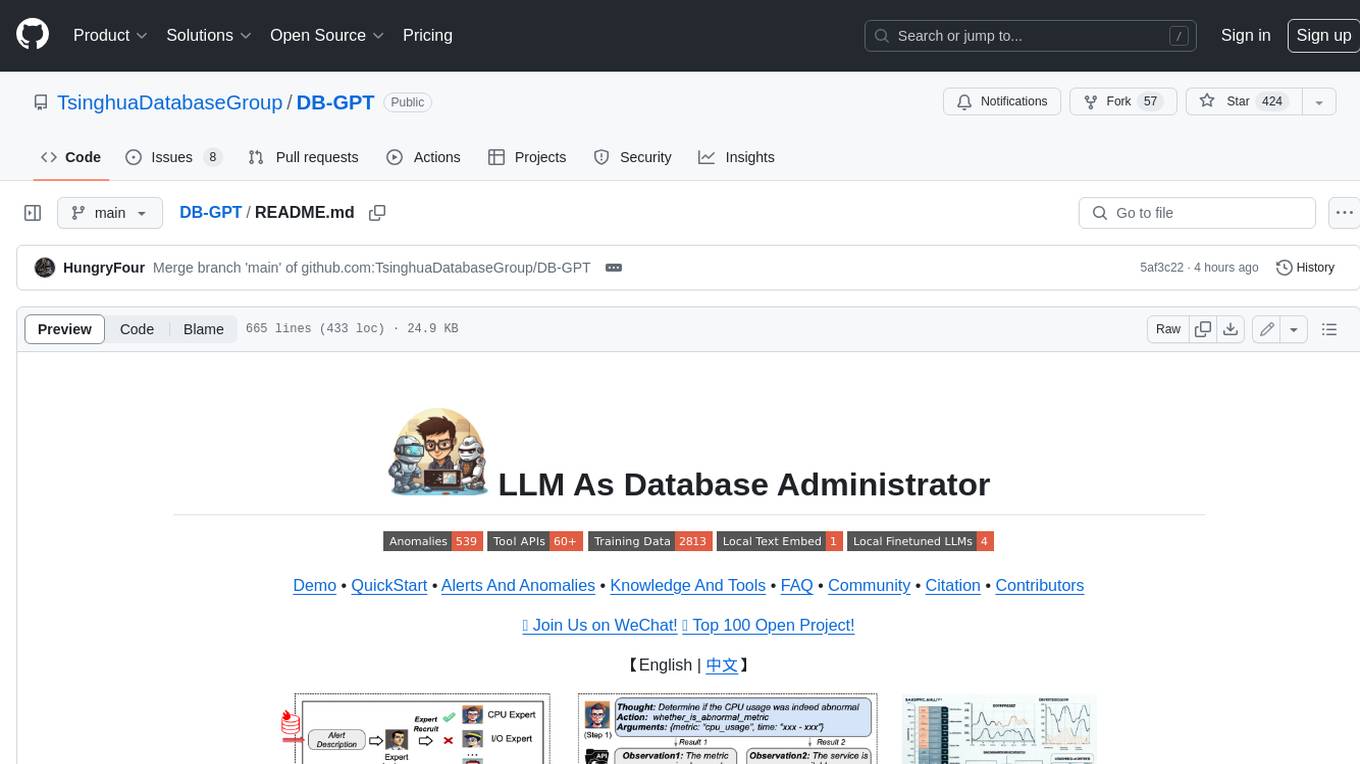Click the Sign up button

click(x=1323, y=35)
